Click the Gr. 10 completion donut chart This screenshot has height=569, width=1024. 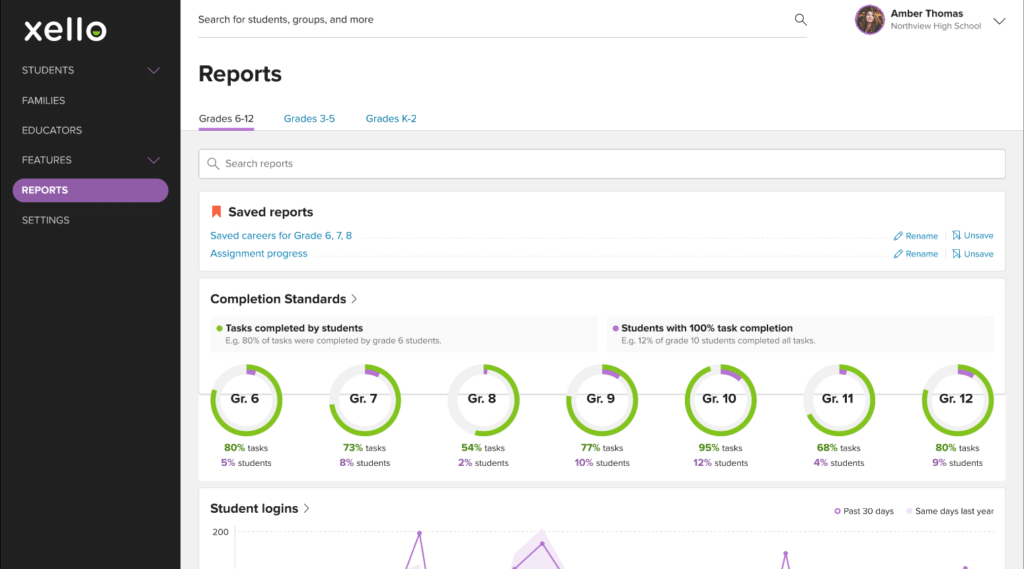[720, 400]
